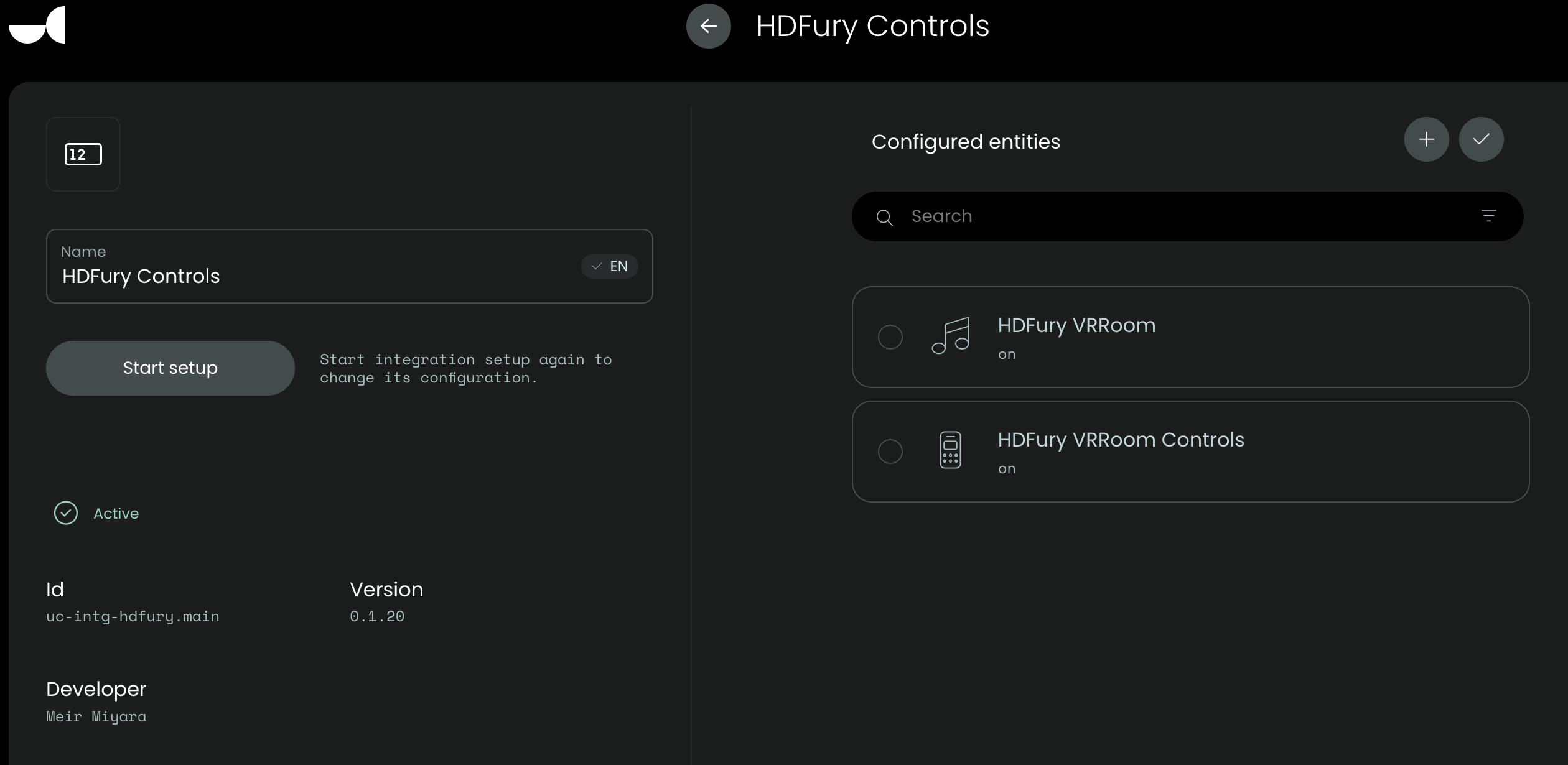Click the Unfolded Circle logo
Image resolution: width=1568 pixels, height=765 pixels.
(x=37, y=25)
